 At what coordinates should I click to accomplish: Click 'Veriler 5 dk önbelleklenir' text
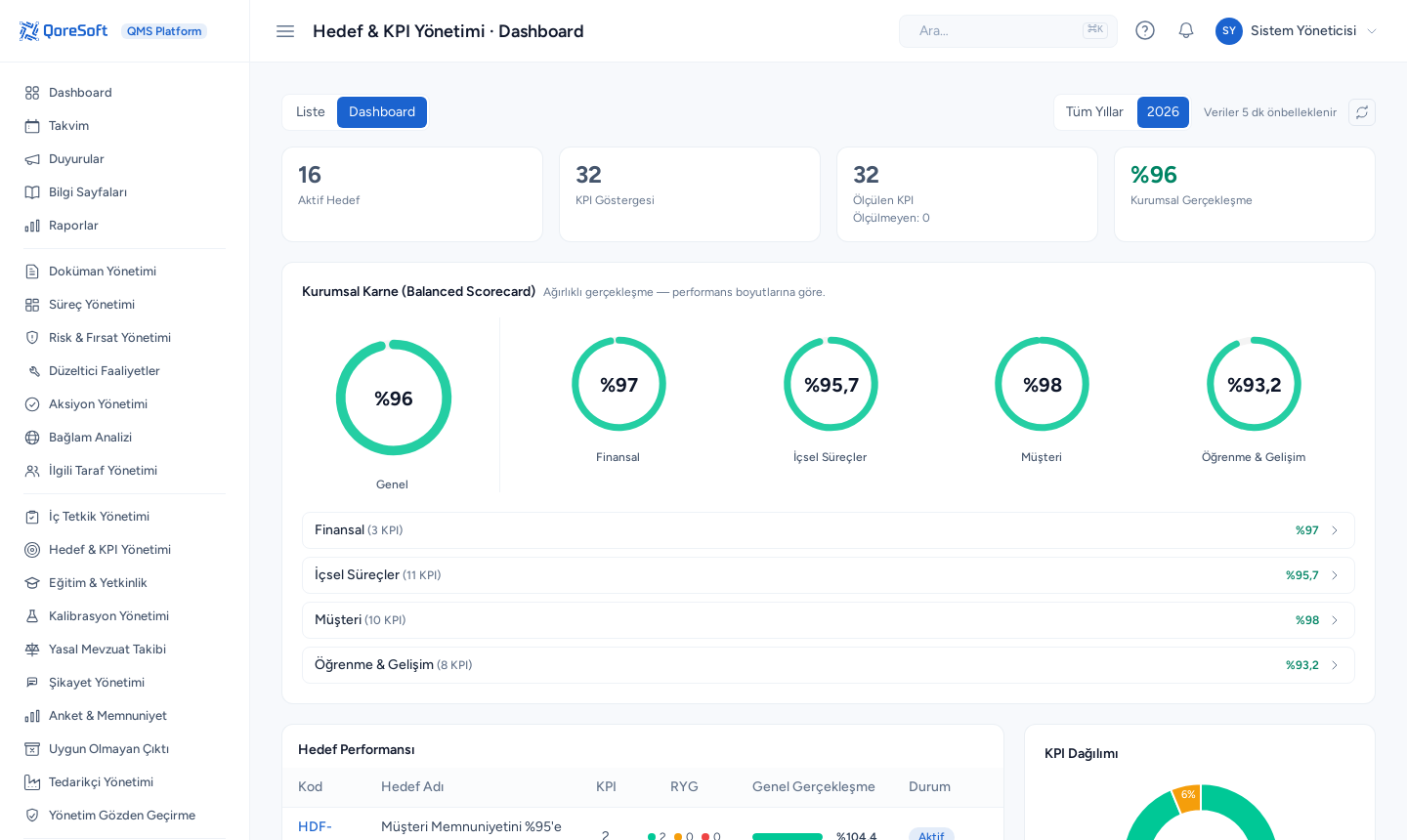1270,112
